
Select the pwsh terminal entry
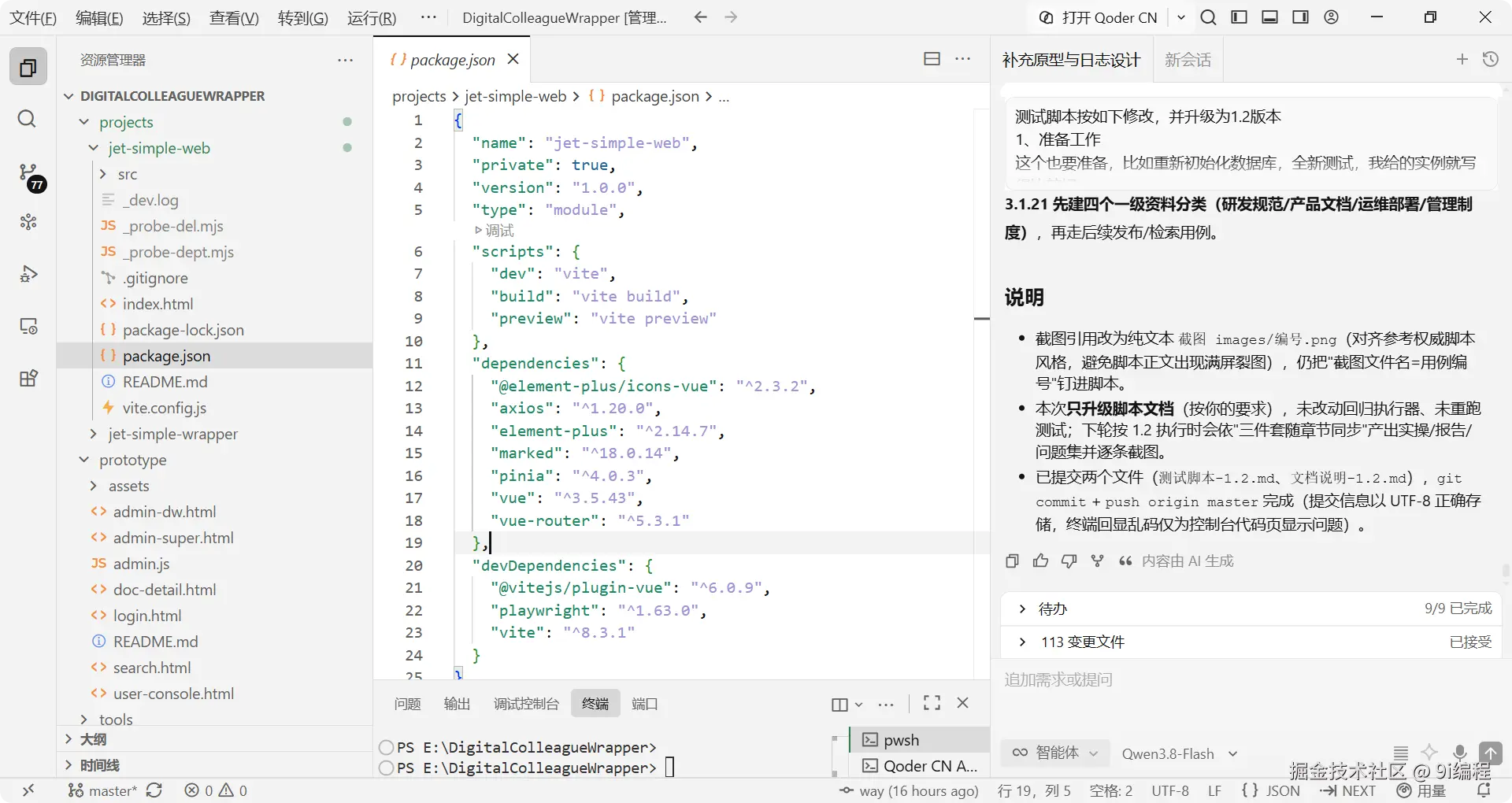920,740
